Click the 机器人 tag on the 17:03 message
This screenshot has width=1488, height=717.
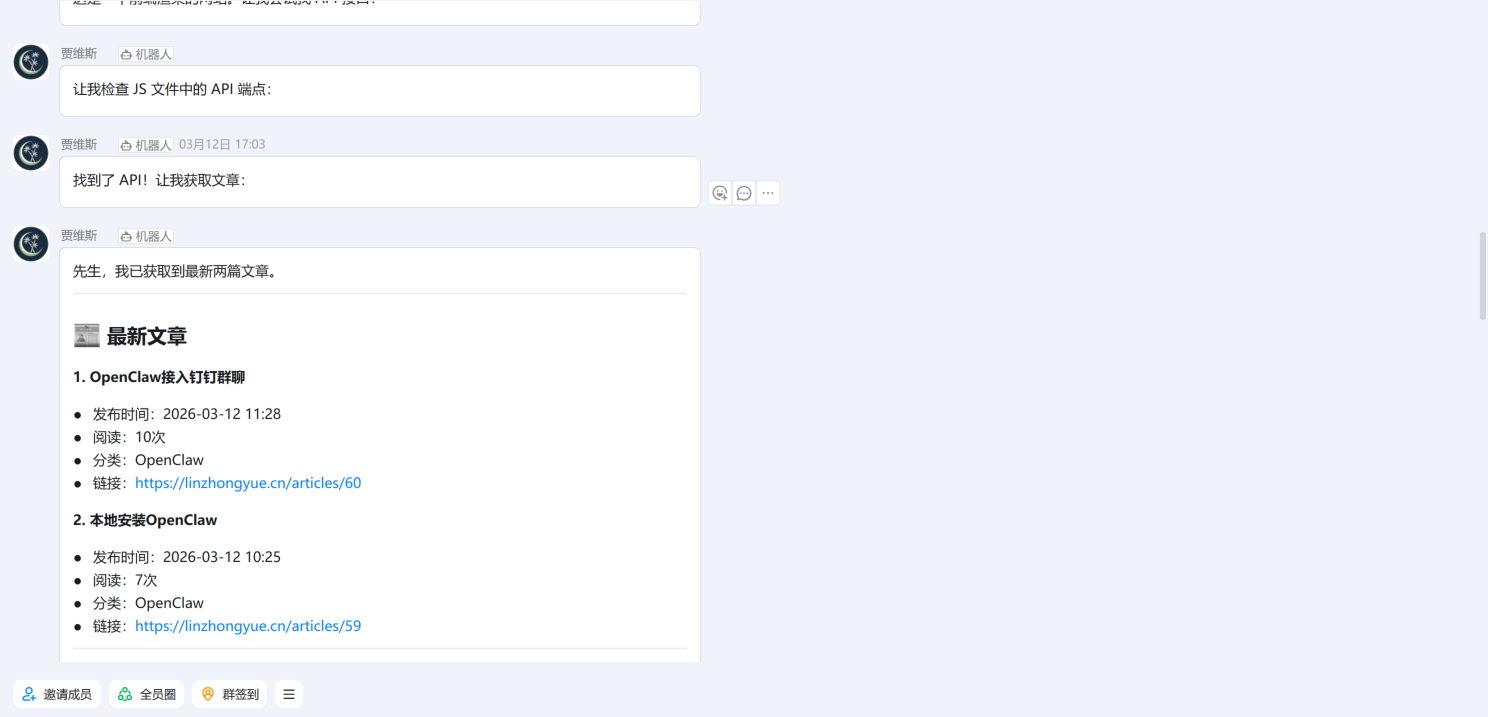[x=146, y=145]
